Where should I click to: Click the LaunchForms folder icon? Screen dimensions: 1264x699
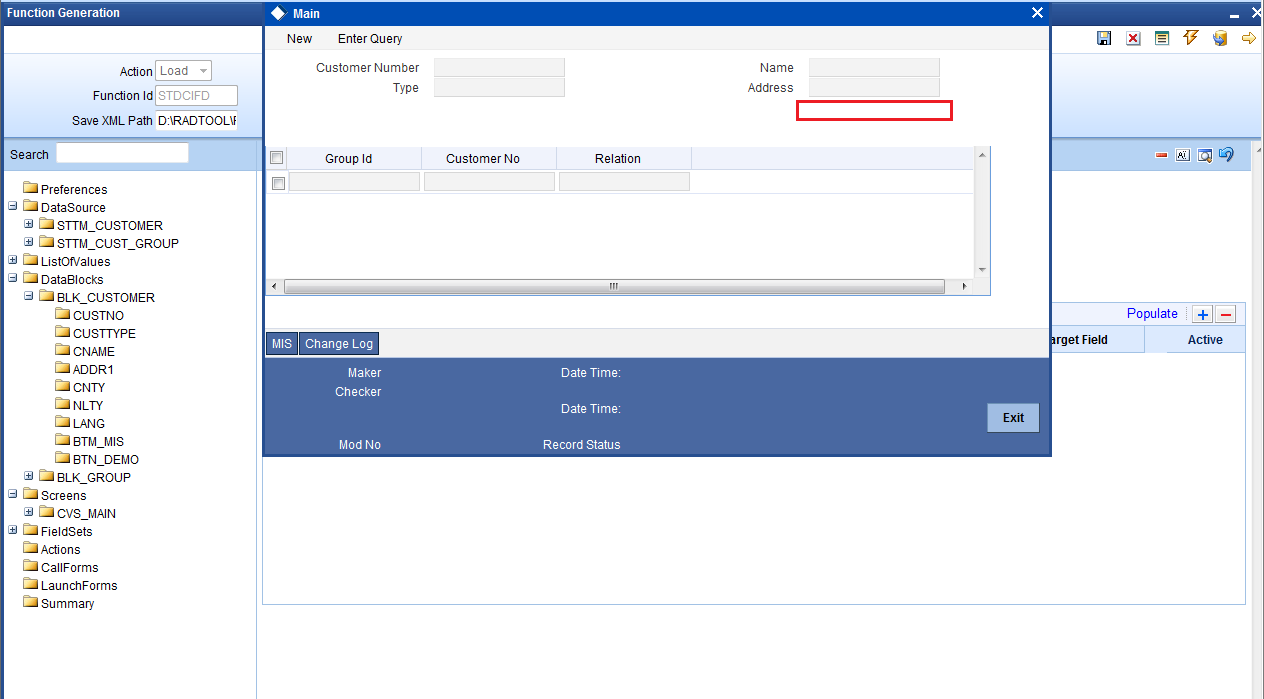point(31,584)
